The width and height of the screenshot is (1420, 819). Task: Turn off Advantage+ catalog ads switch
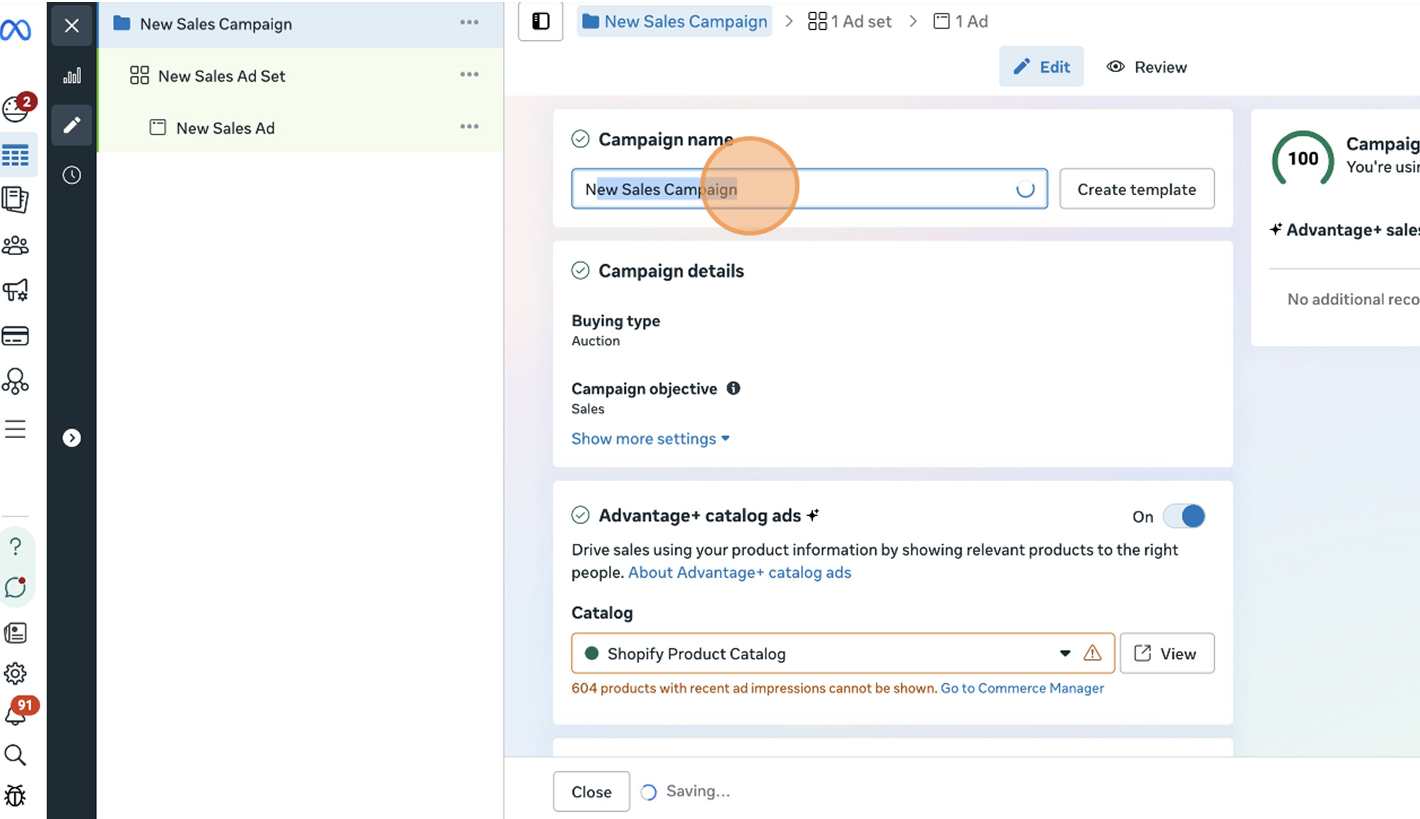click(x=1183, y=516)
